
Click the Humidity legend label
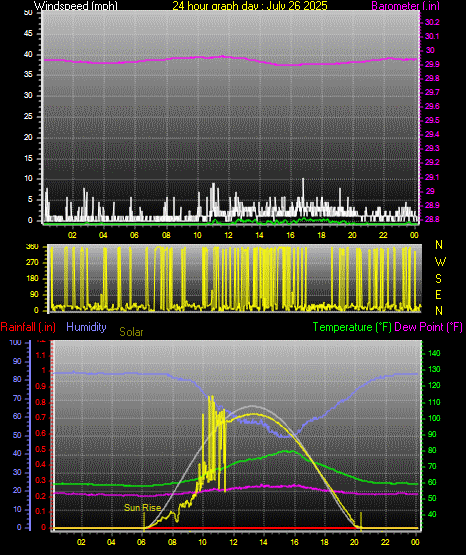(86, 327)
